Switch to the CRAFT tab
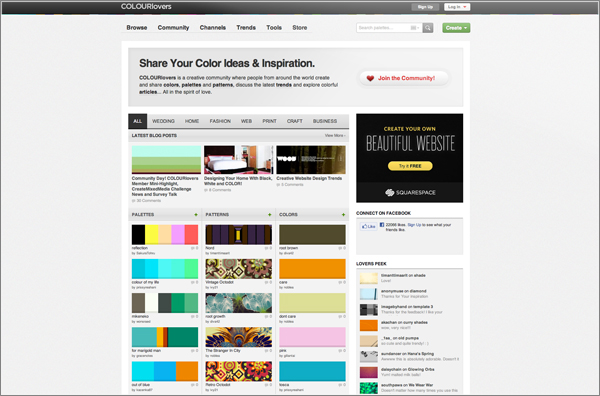600x396 pixels. pyautogui.click(x=295, y=121)
